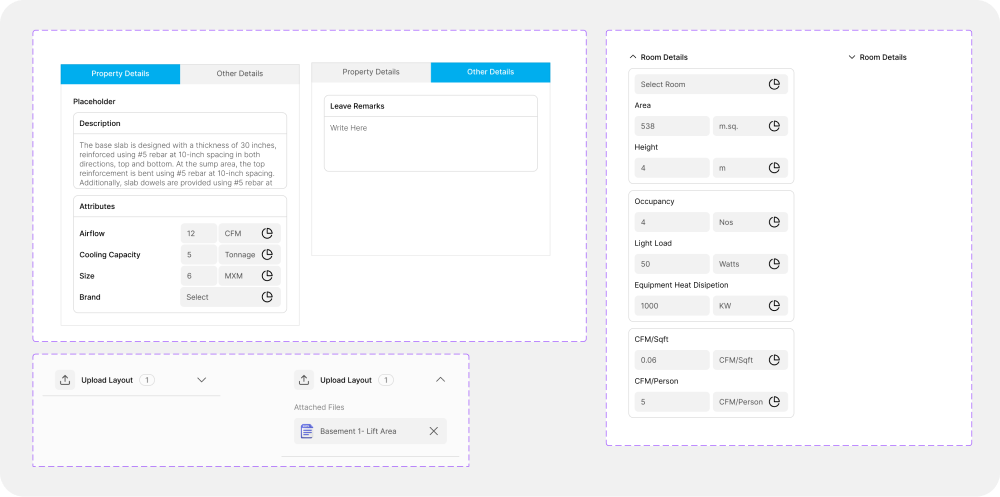Remove the Basement 1- Lift Area attachment
This screenshot has width=1000, height=497.
[x=433, y=431]
